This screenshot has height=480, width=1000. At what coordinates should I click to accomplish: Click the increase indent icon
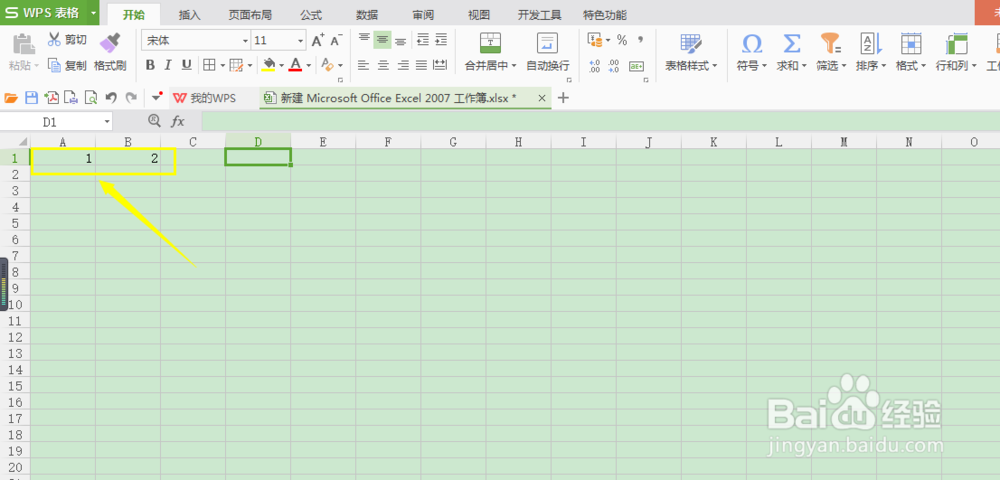[441, 40]
